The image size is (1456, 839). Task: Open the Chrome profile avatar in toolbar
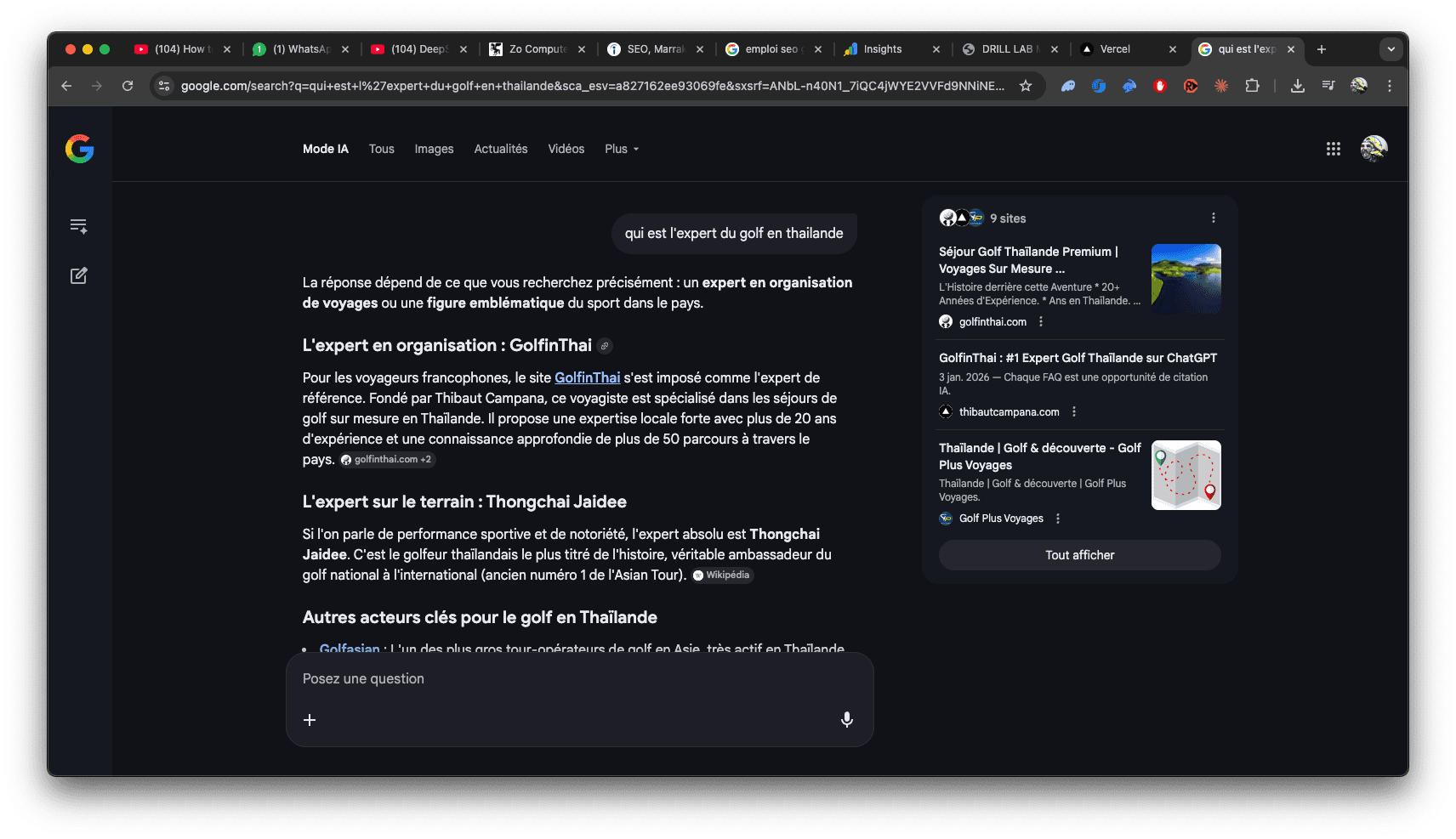tap(1359, 86)
